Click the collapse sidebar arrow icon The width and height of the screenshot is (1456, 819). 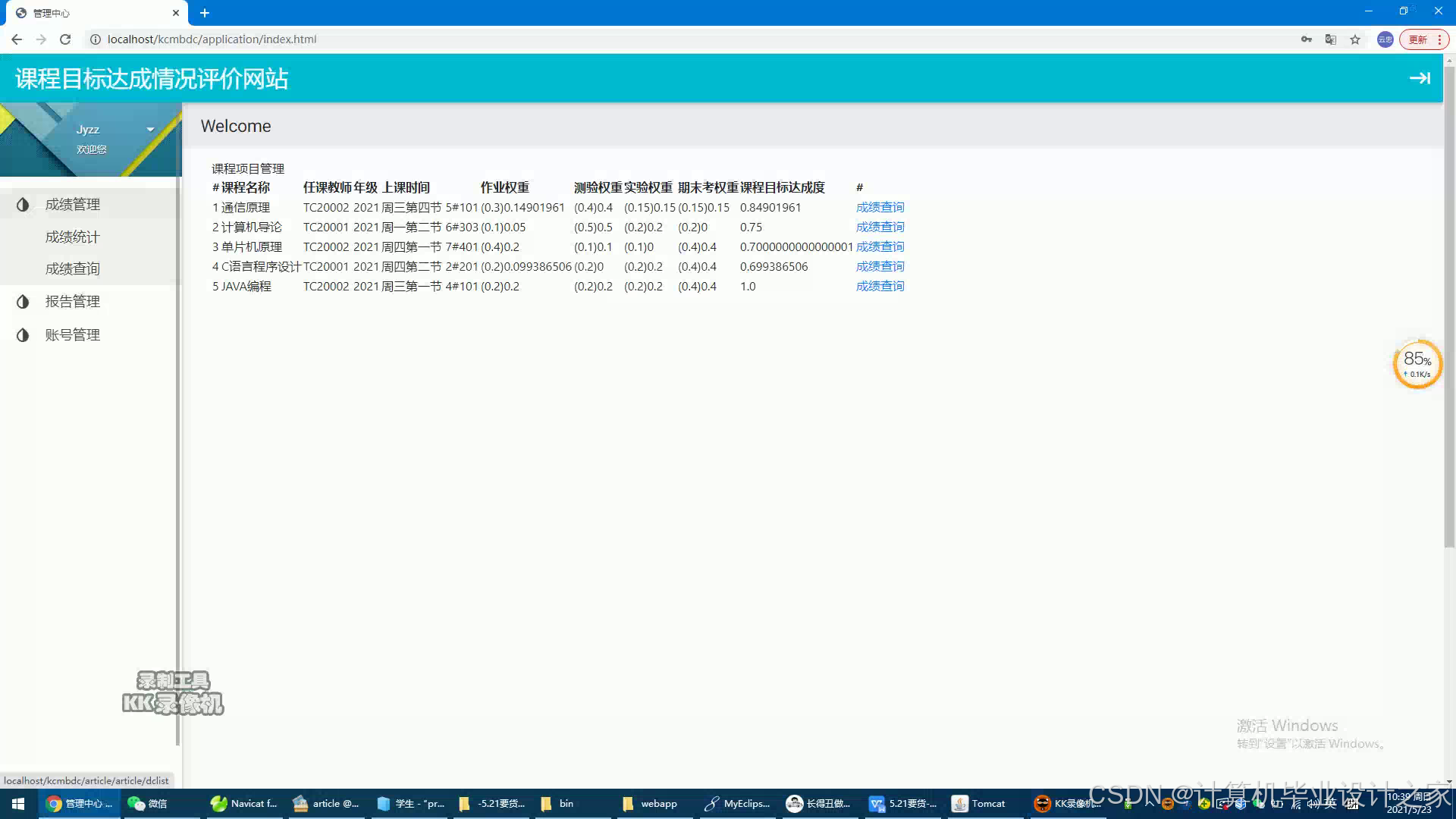(1420, 78)
